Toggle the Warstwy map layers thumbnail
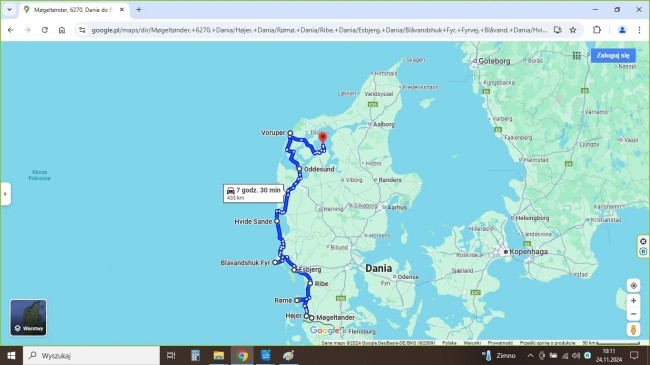 point(28,317)
